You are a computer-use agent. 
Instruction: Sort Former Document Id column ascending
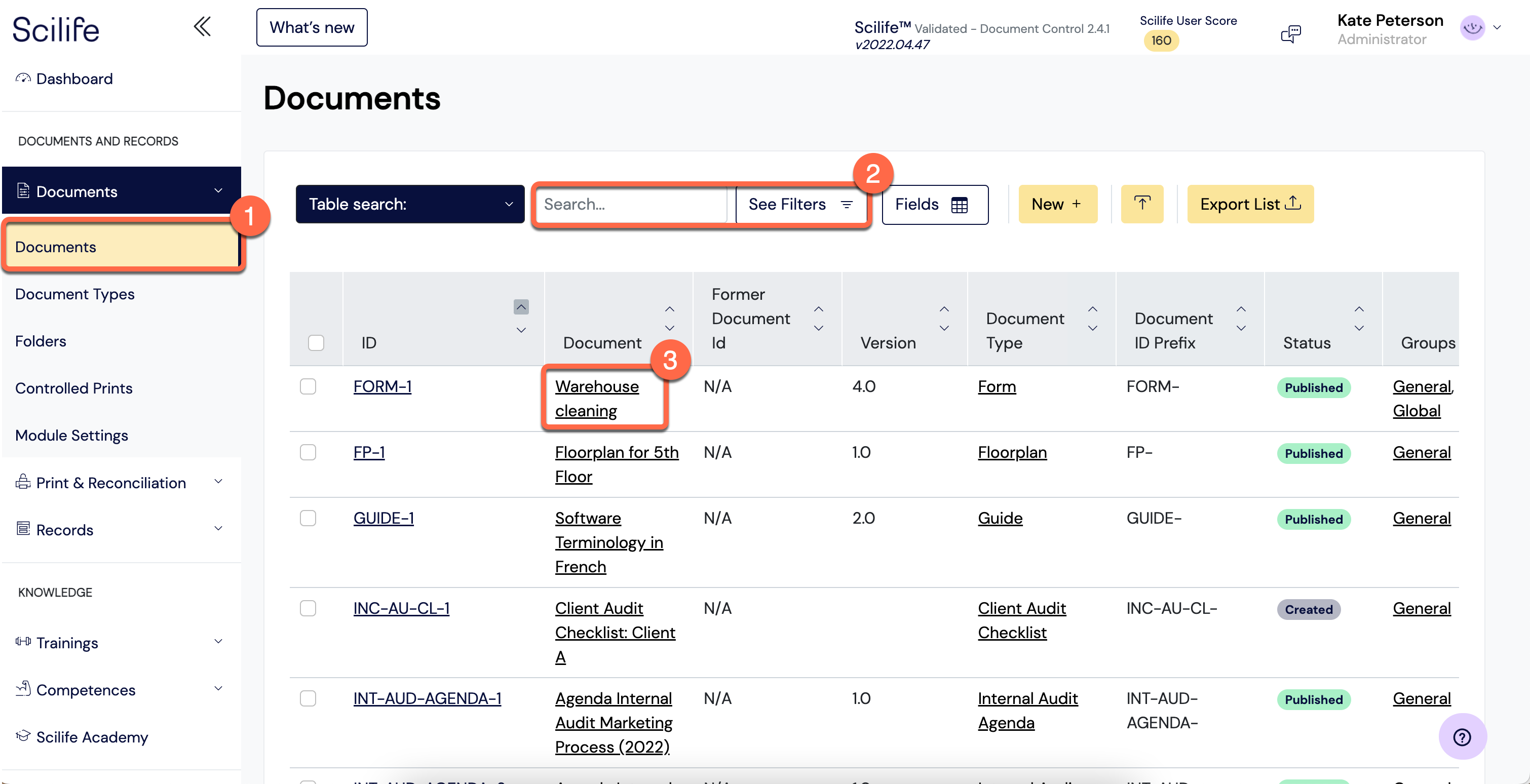click(819, 309)
